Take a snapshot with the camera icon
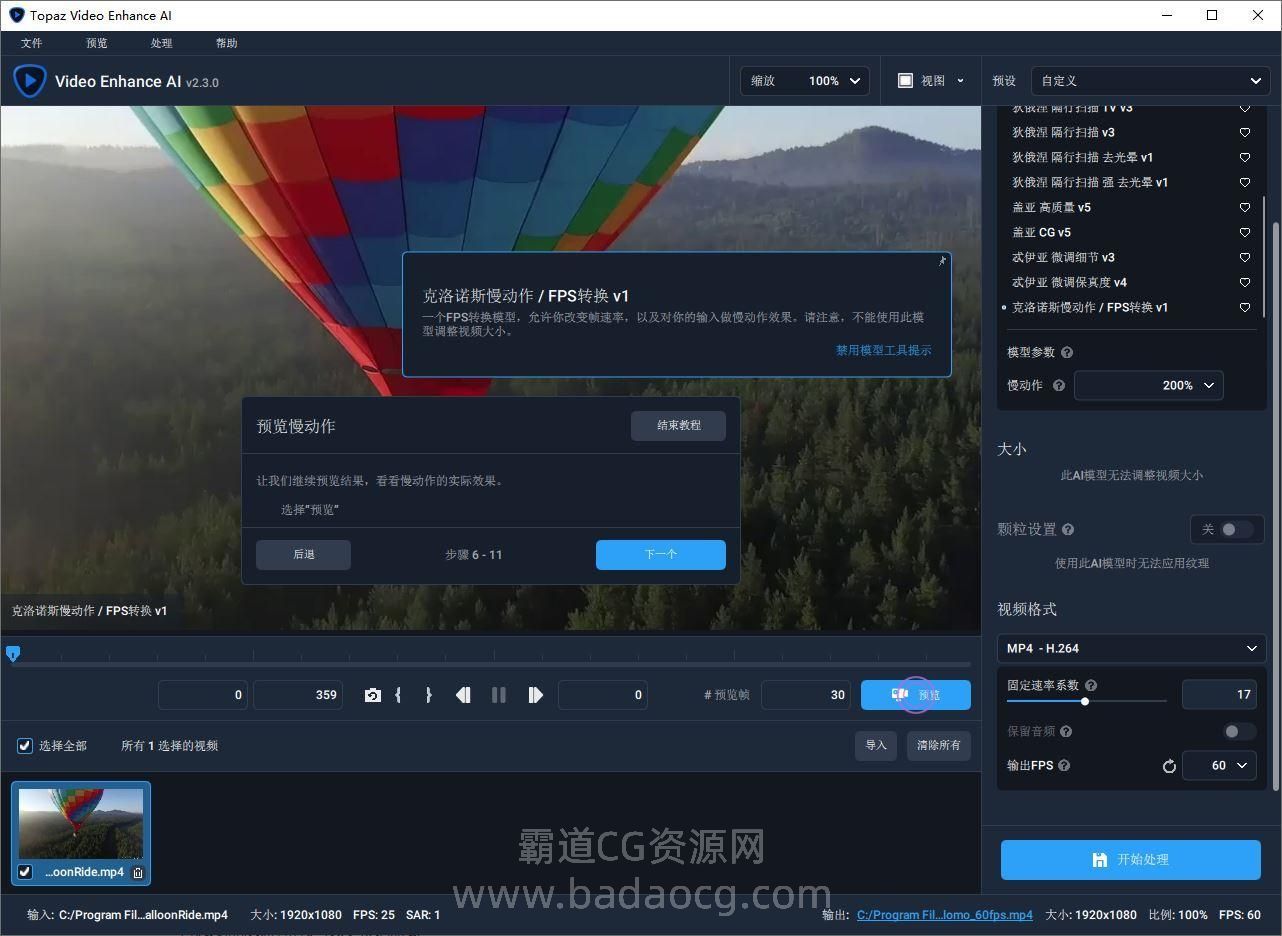This screenshot has width=1282, height=936. (372, 695)
